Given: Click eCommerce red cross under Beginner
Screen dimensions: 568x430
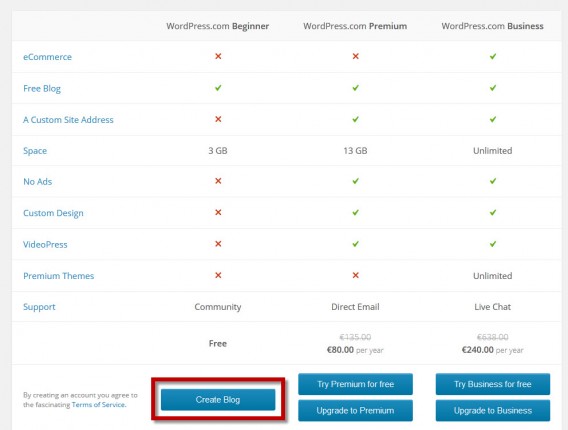Looking at the screenshot, I should 218,56.
